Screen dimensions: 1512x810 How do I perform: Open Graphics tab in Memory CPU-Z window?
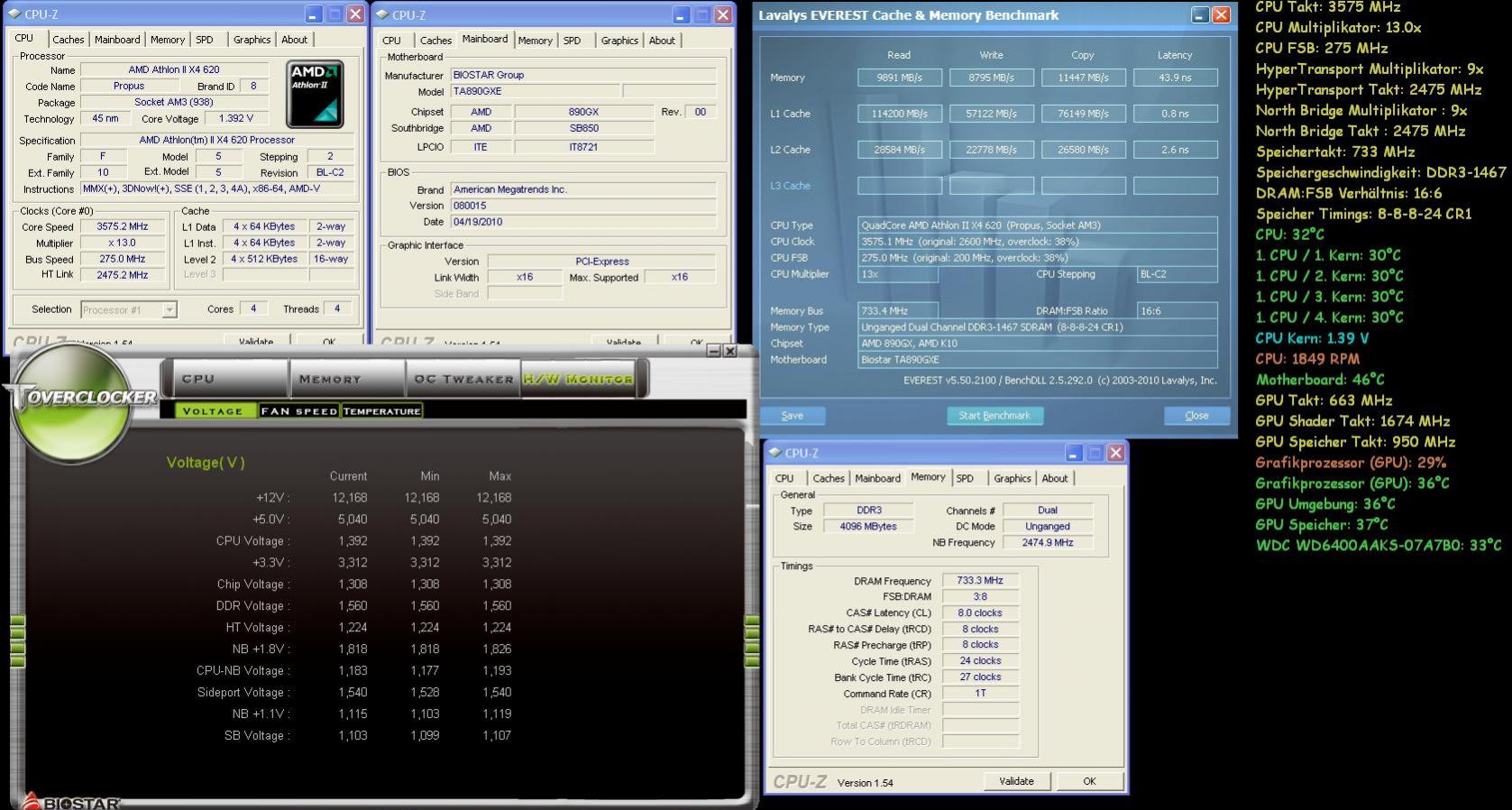(1013, 479)
